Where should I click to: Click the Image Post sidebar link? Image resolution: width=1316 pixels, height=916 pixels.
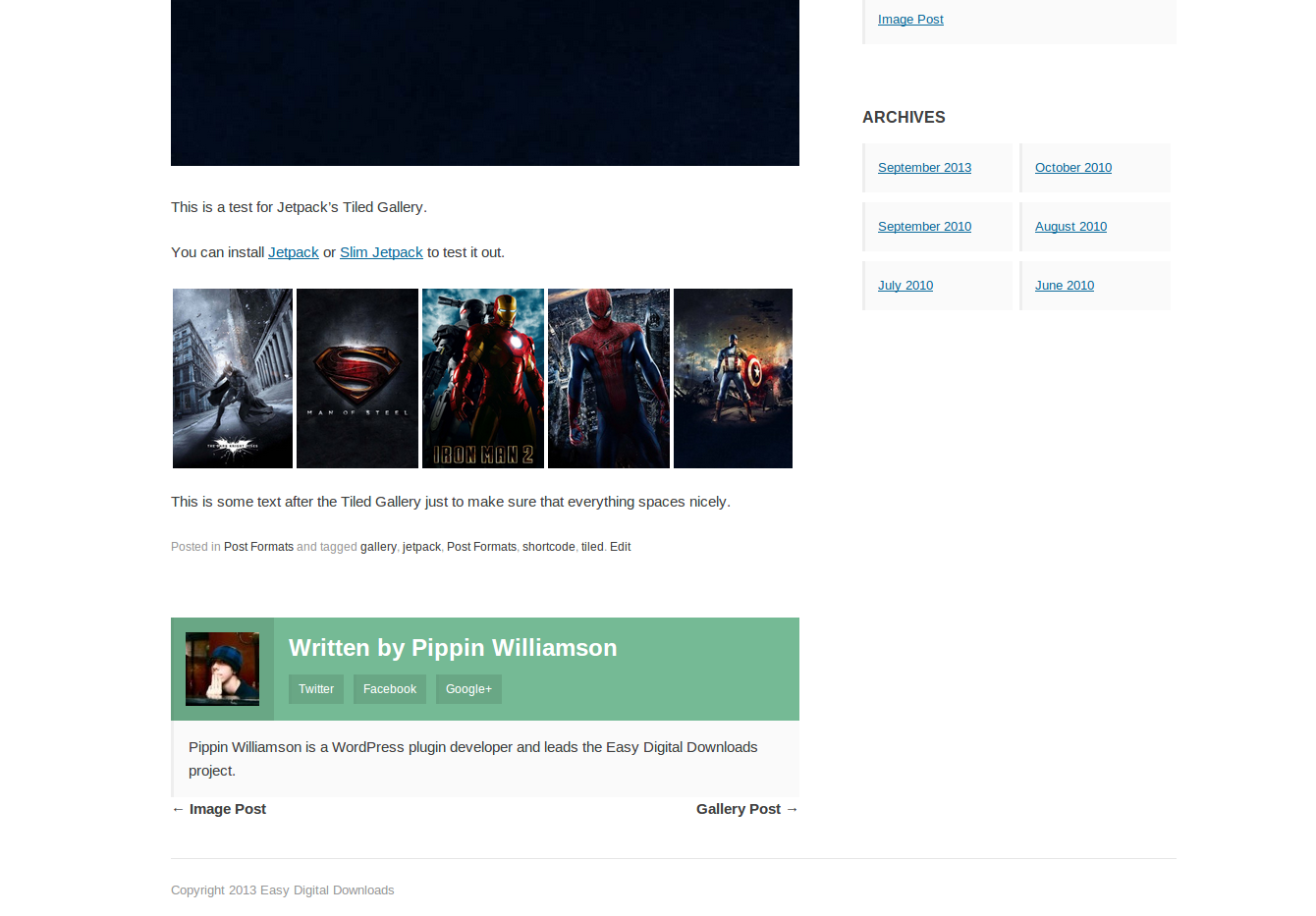(x=910, y=20)
